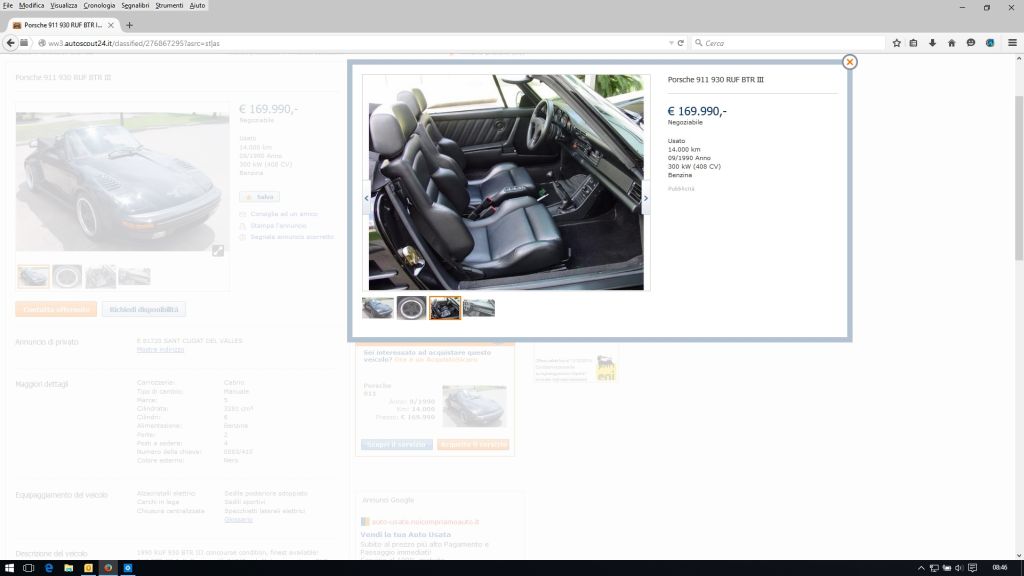Click the autoscout24.it address bar
Viewport: 1024px width, 576px height.
(x=353, y=43)
